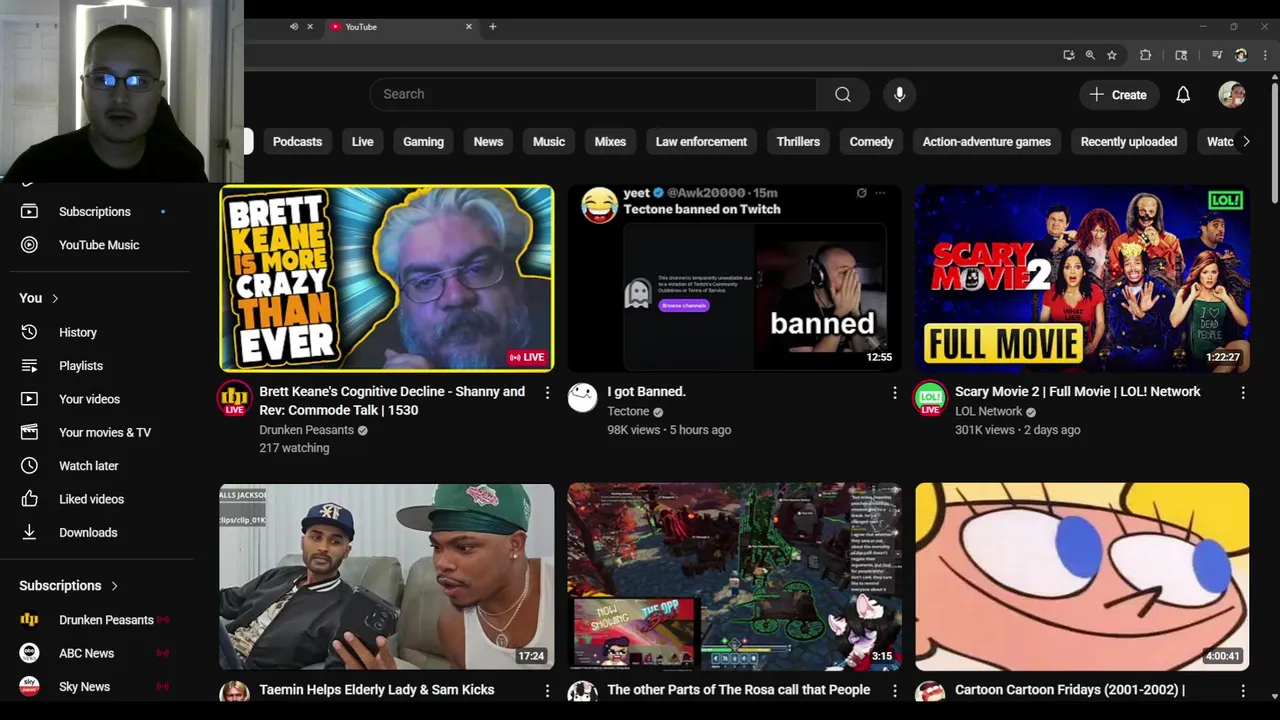The width and height of the screenshot is (1280, 720).
Task: Click the YouTube Music sidebar icon
Action: point(29,244)
